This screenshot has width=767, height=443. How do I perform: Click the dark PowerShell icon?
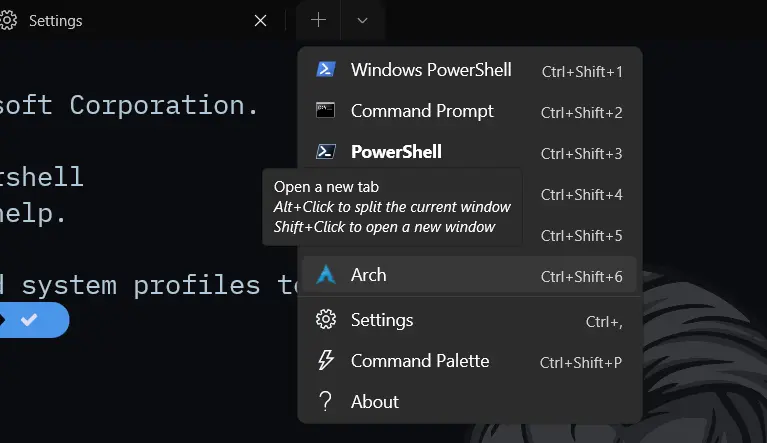pos(326,152)
